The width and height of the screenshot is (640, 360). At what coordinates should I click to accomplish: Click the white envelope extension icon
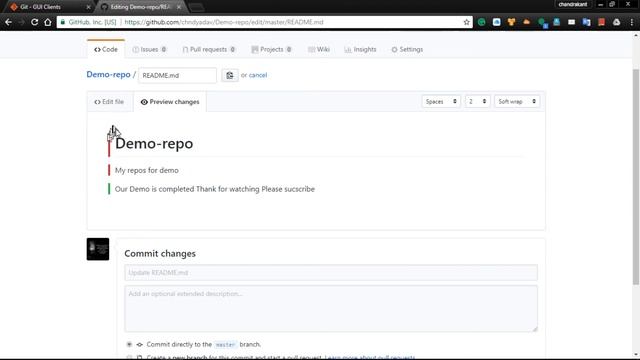click(571, 22)
